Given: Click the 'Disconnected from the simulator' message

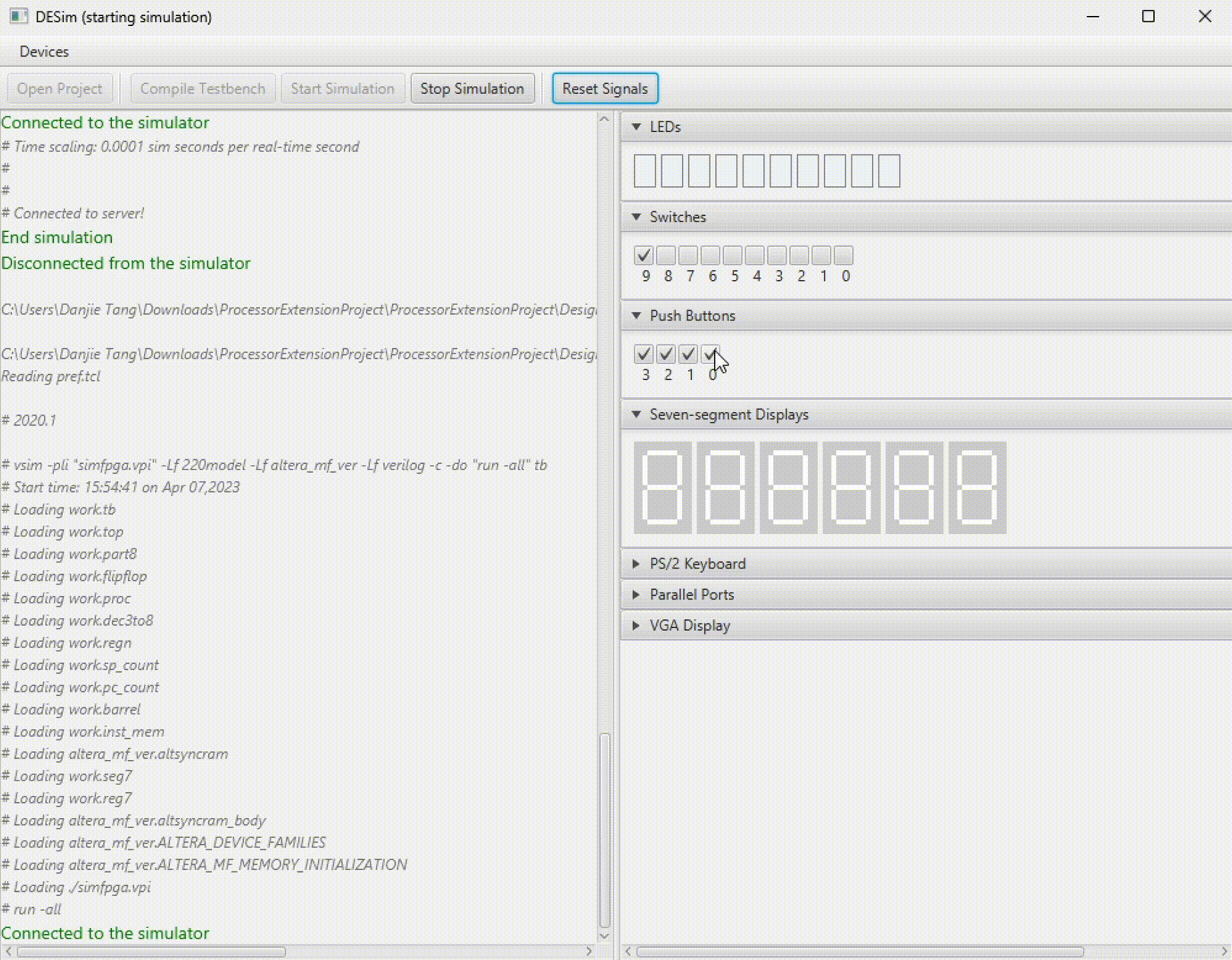Looking at the screenshot, I should point(125,263).
